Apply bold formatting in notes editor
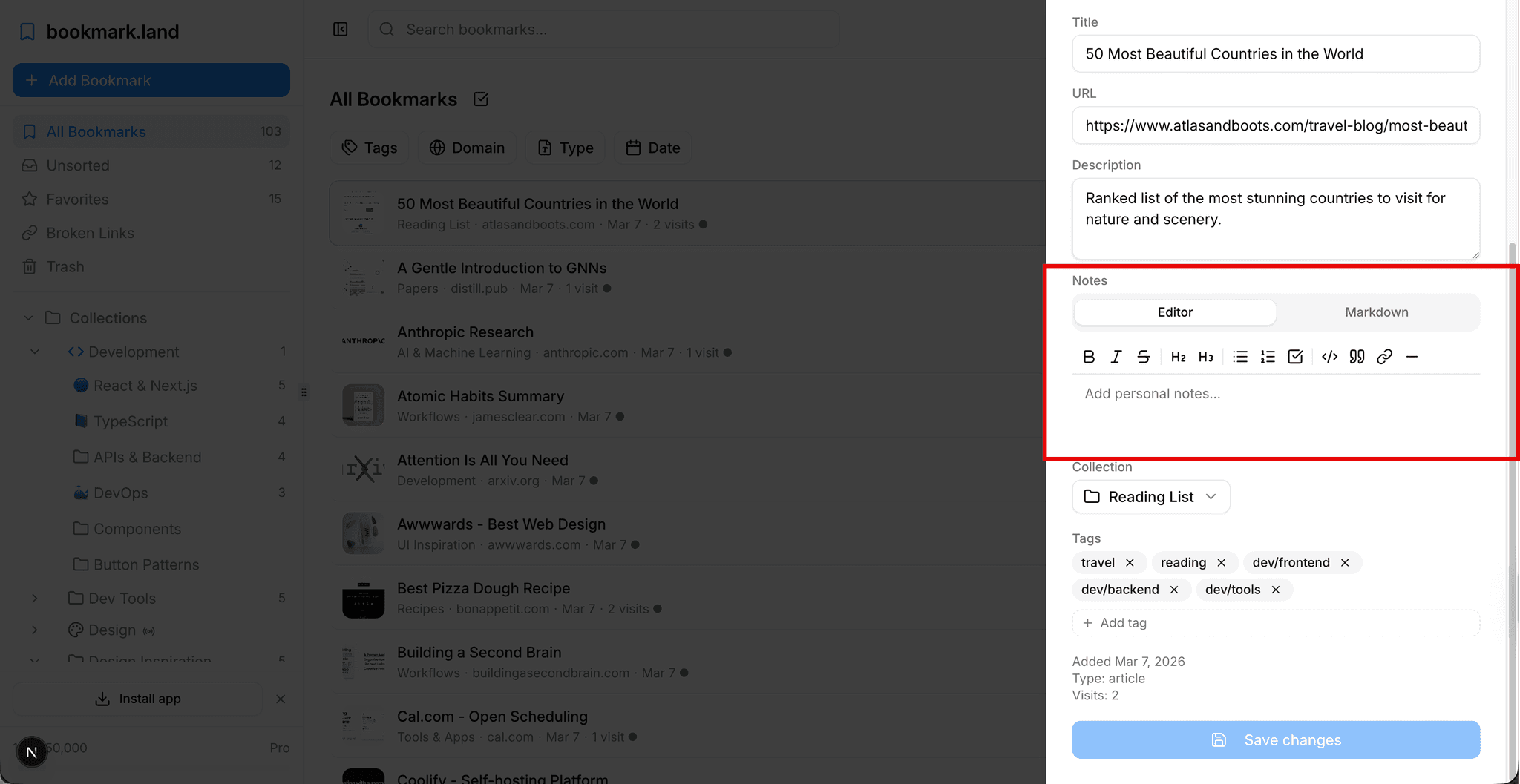Screen dimensions: 1520x784 pyautogui.click(x=1089, y=357)
